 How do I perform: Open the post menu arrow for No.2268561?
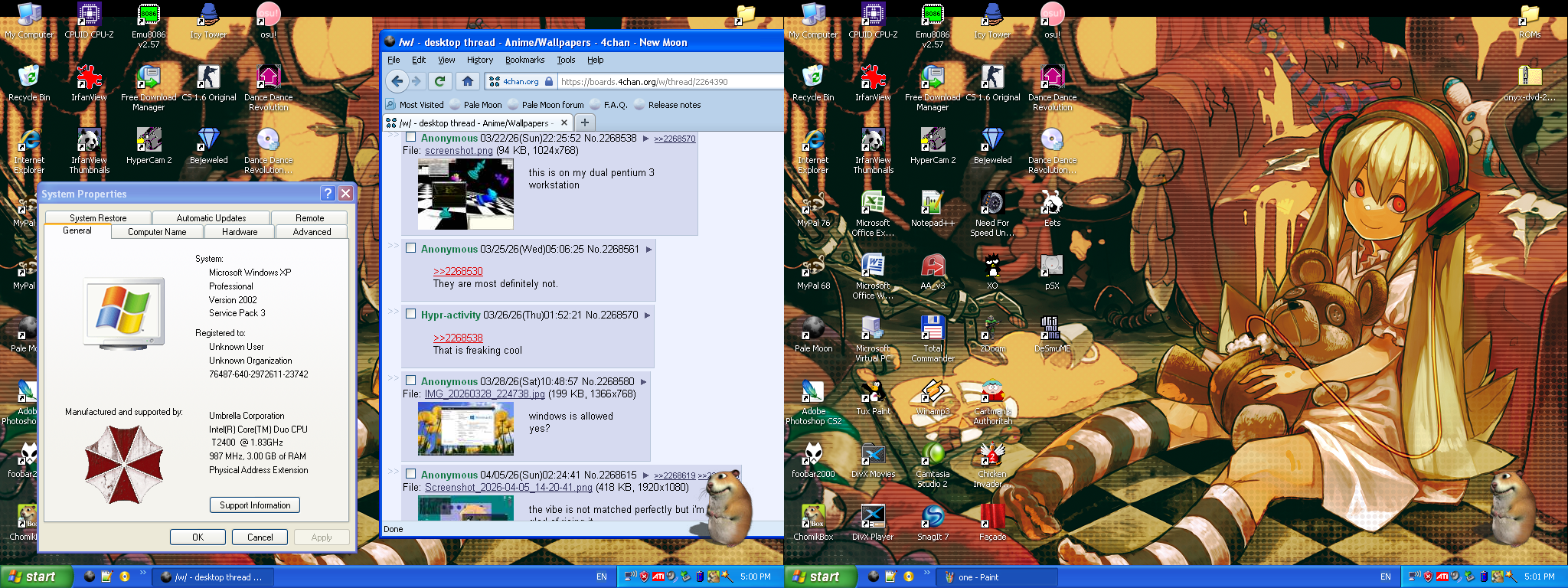pos(648,250)
